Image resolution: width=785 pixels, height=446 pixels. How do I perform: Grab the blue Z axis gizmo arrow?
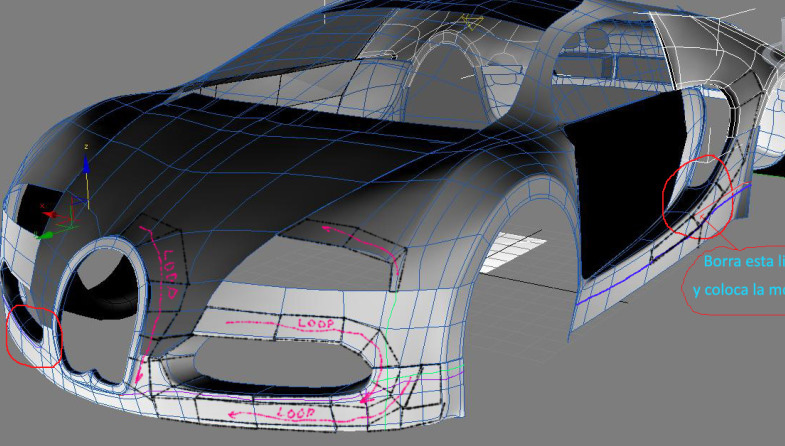pos(86,164)
